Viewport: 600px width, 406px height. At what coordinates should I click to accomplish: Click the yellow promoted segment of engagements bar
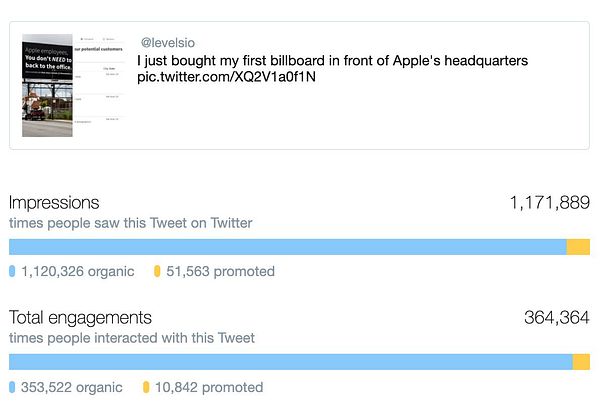point(581,362)
